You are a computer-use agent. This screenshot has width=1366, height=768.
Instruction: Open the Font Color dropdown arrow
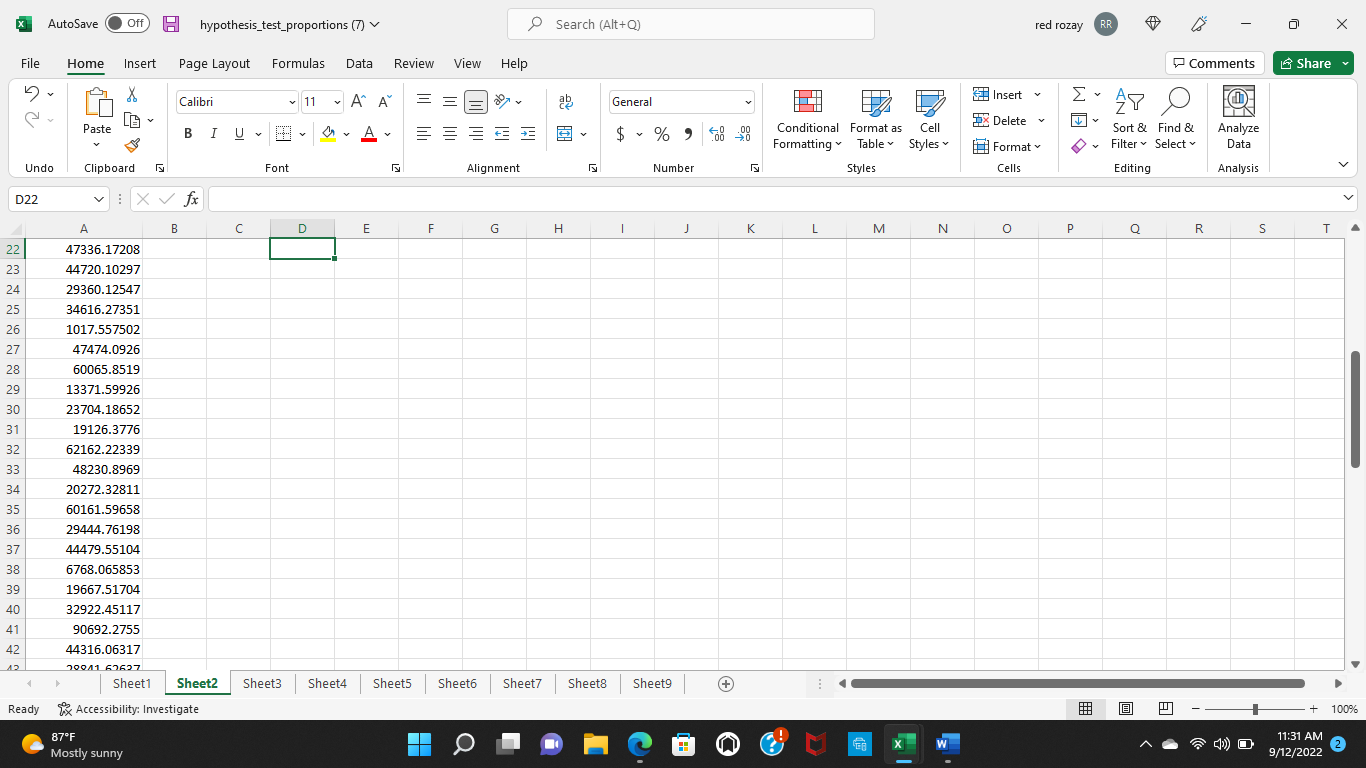(x=387, y=134)
